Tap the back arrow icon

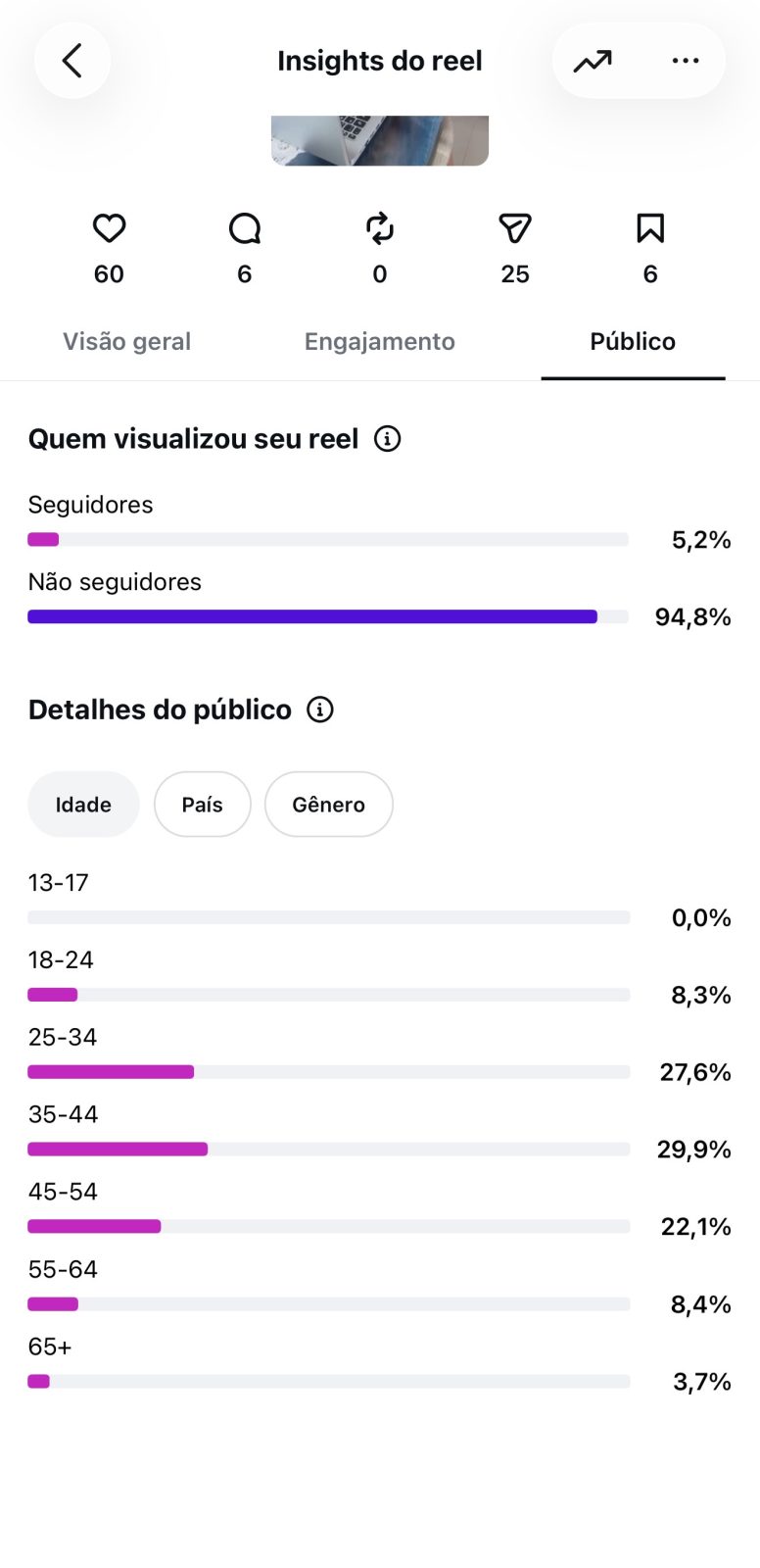pos(72,61)
